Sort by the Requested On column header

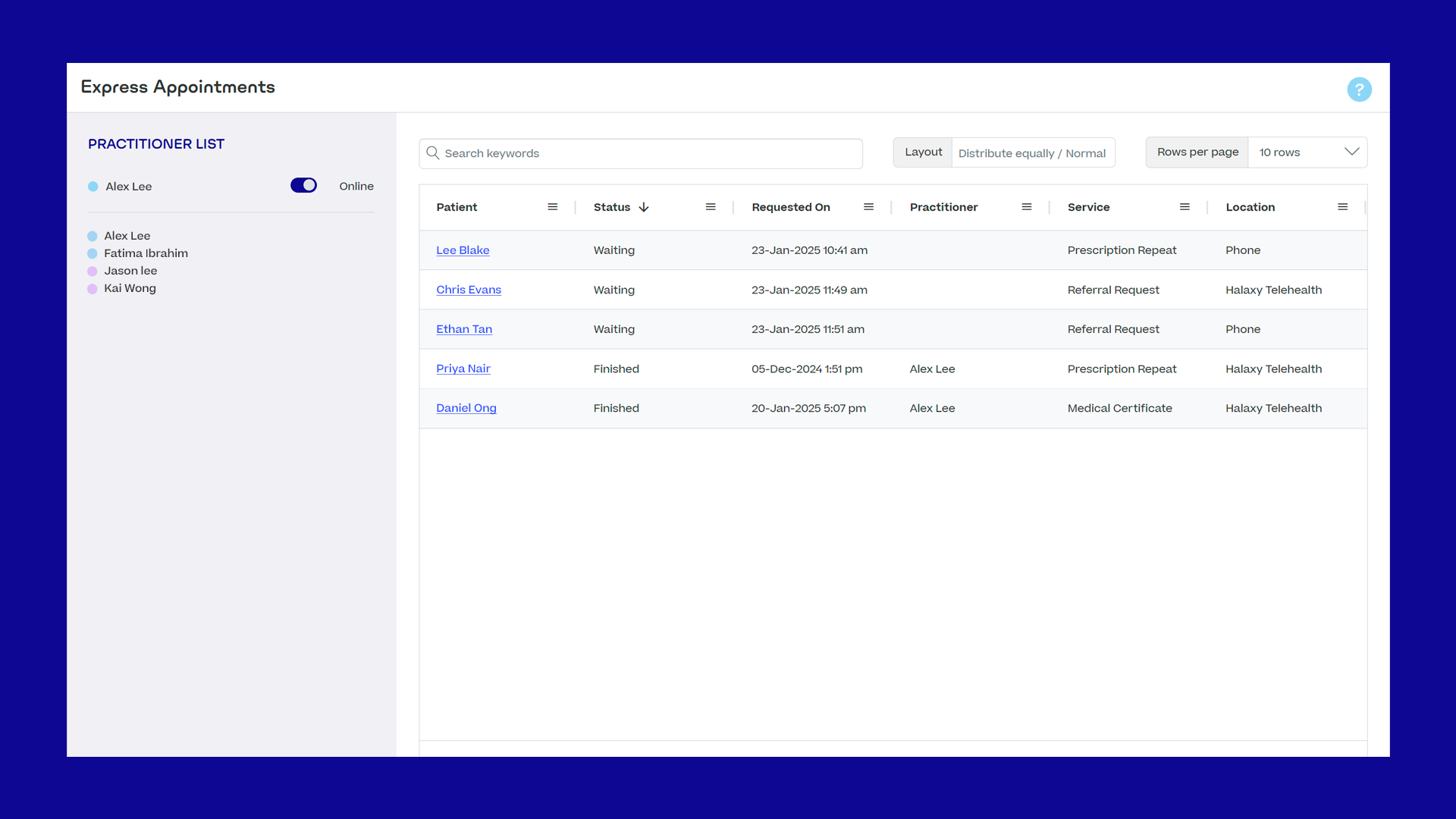point(791,207)
